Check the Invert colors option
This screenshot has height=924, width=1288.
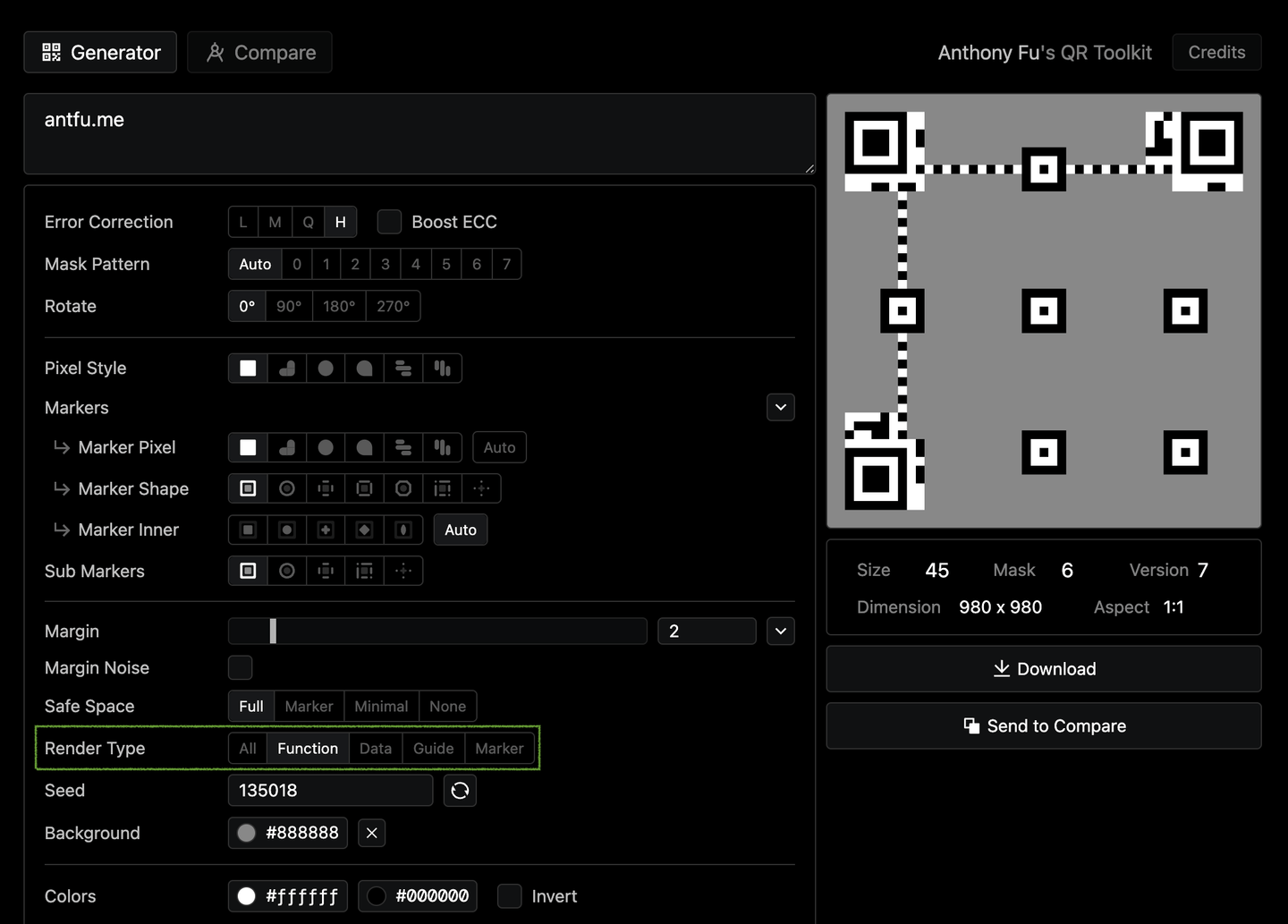coord(509,896)
